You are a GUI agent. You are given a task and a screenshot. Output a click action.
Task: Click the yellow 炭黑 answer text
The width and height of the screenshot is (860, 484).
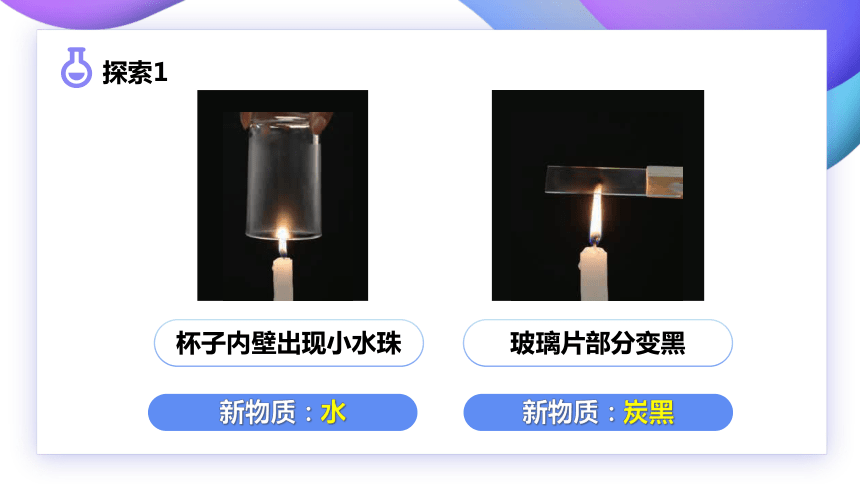[x=649, y=412]
